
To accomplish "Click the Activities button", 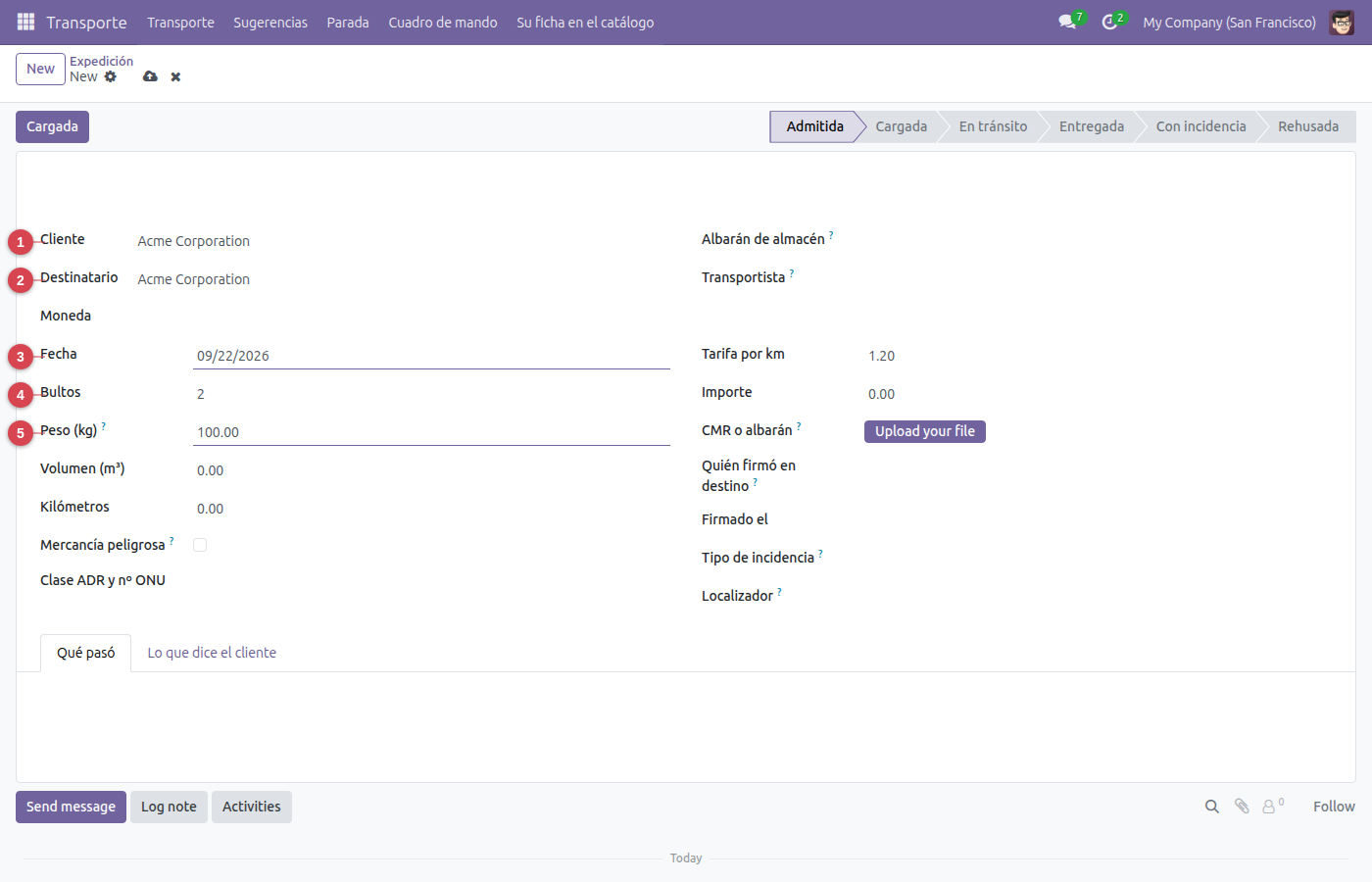I will click(x=252, y=807).
